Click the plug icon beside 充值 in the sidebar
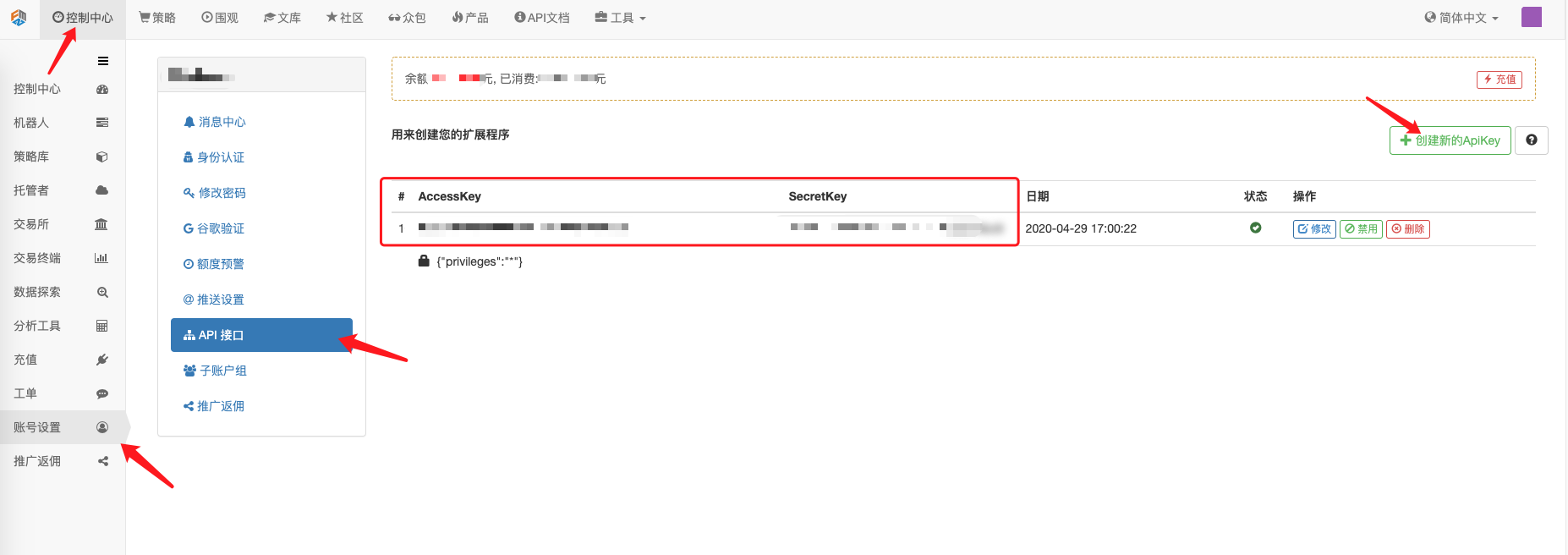This screenshot has height=555, width=1568. click(x=102, y=360)
